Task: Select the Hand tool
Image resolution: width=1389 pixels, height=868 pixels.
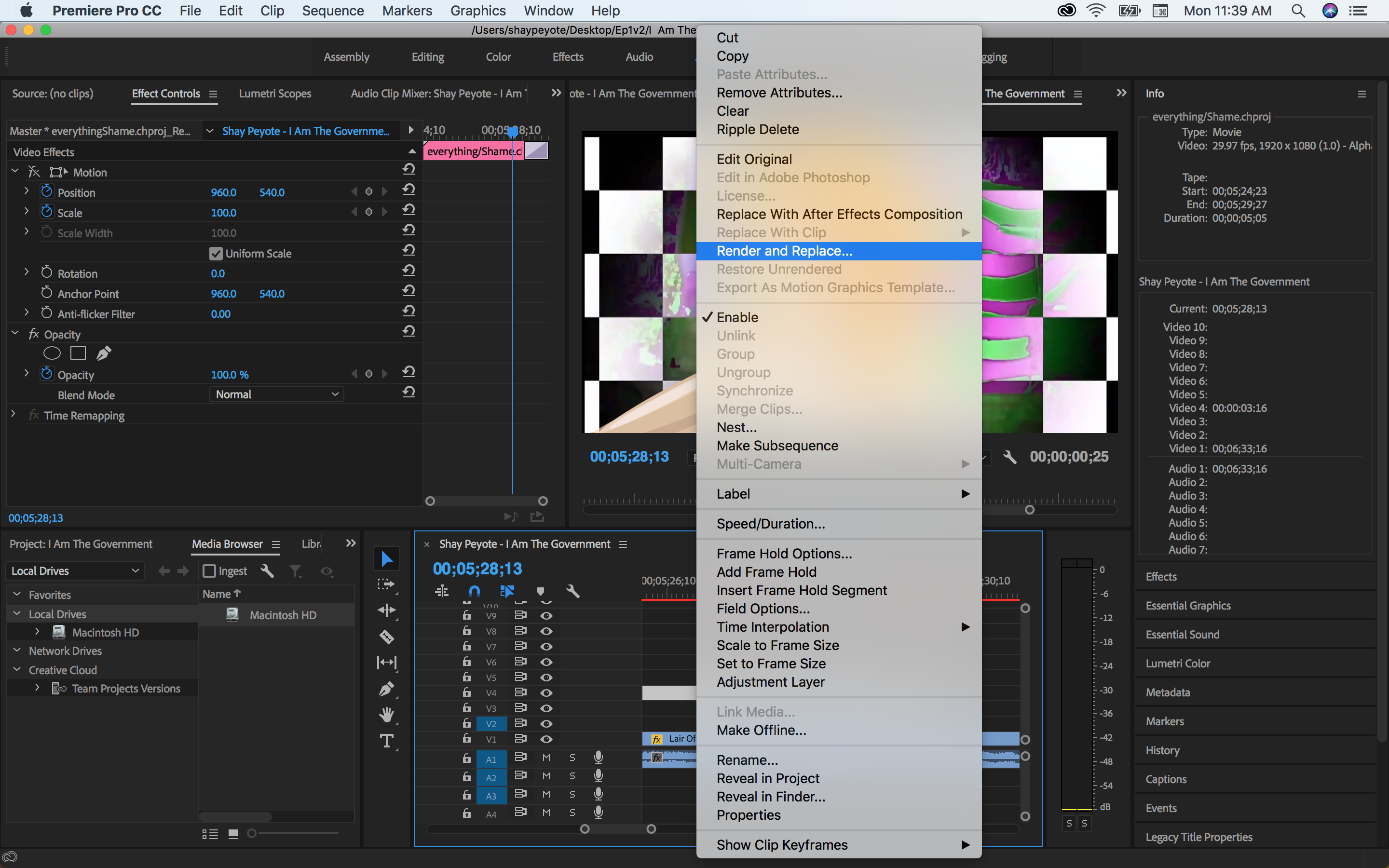Action: [x=387, y=714]
